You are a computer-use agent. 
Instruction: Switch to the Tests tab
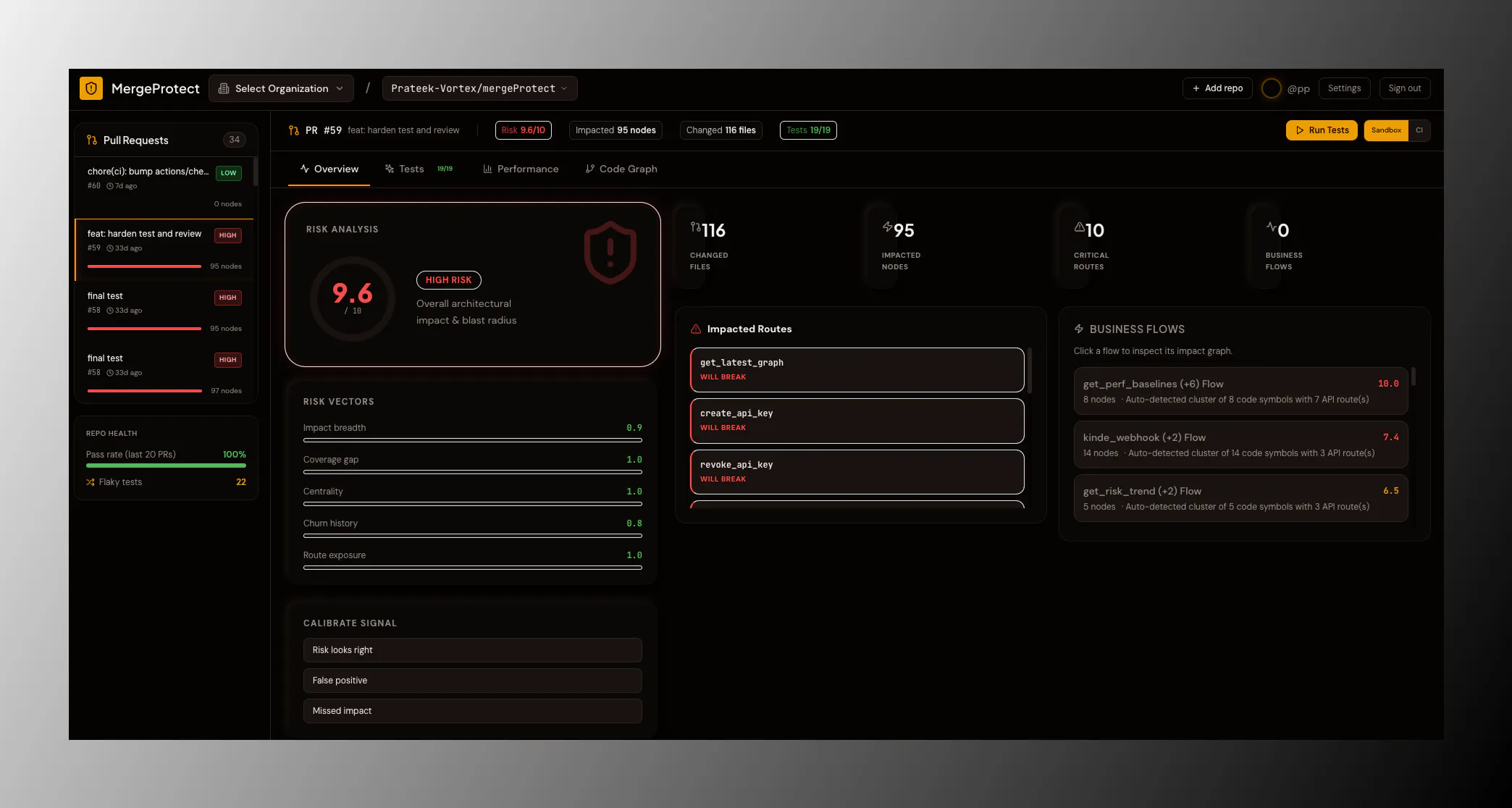419,169
